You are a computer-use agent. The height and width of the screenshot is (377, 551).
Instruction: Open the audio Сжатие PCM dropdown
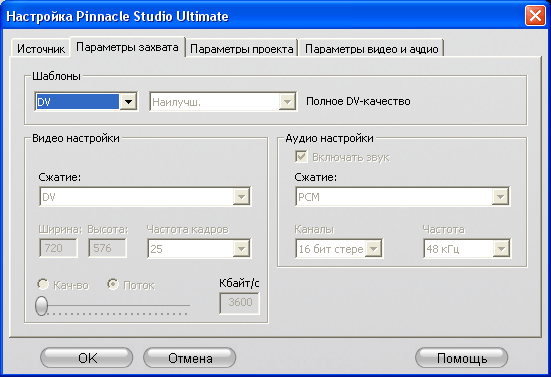coord(402,197)
